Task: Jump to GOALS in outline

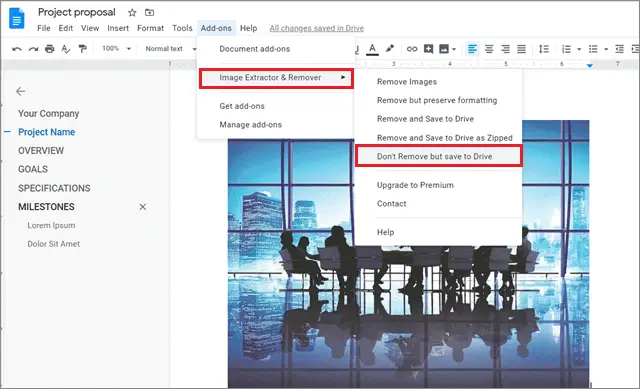Action: [33, 169]
